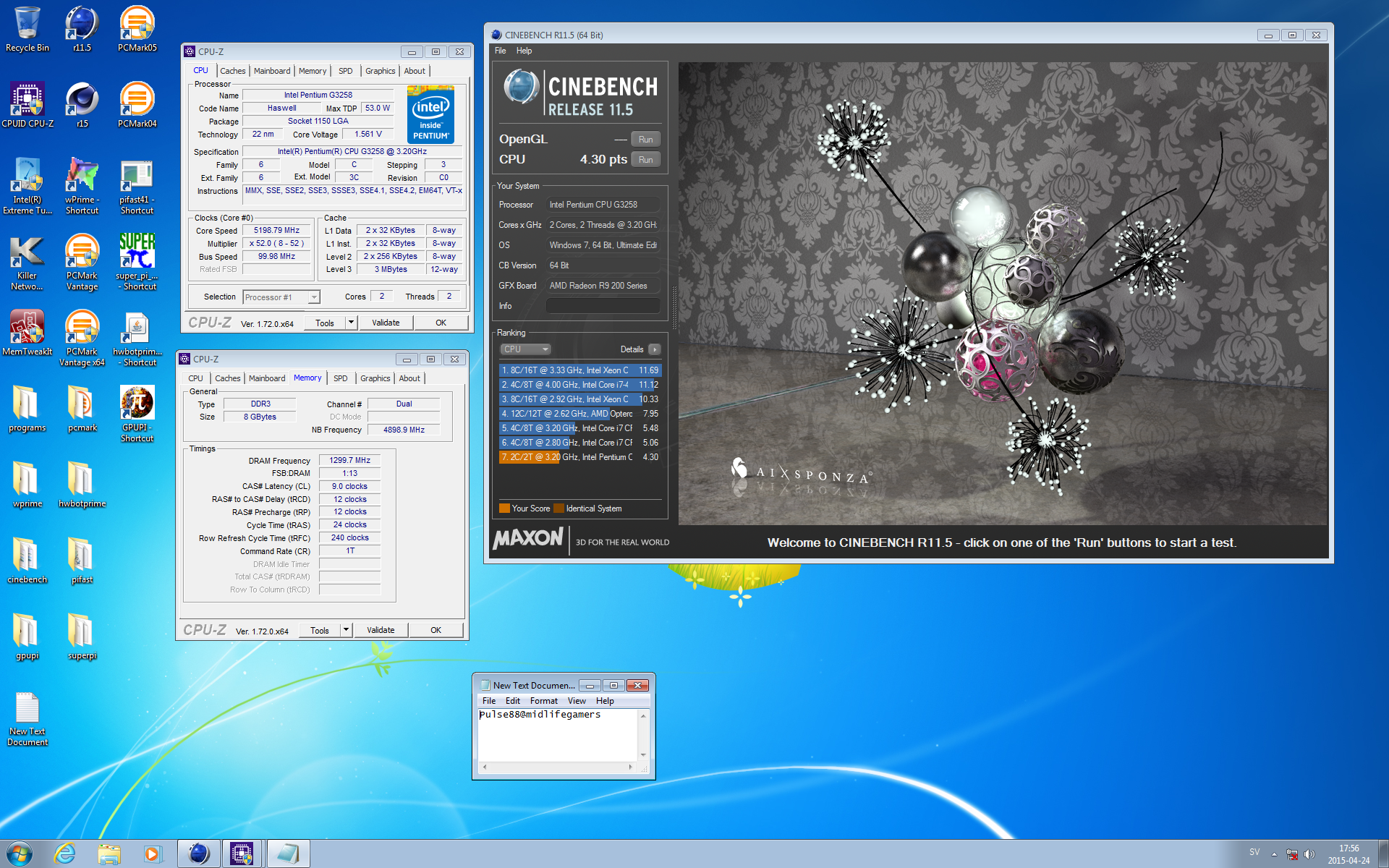1389x868 pixels.
Task: Click the volume speaker tray icon
Action: (1309, 854)
